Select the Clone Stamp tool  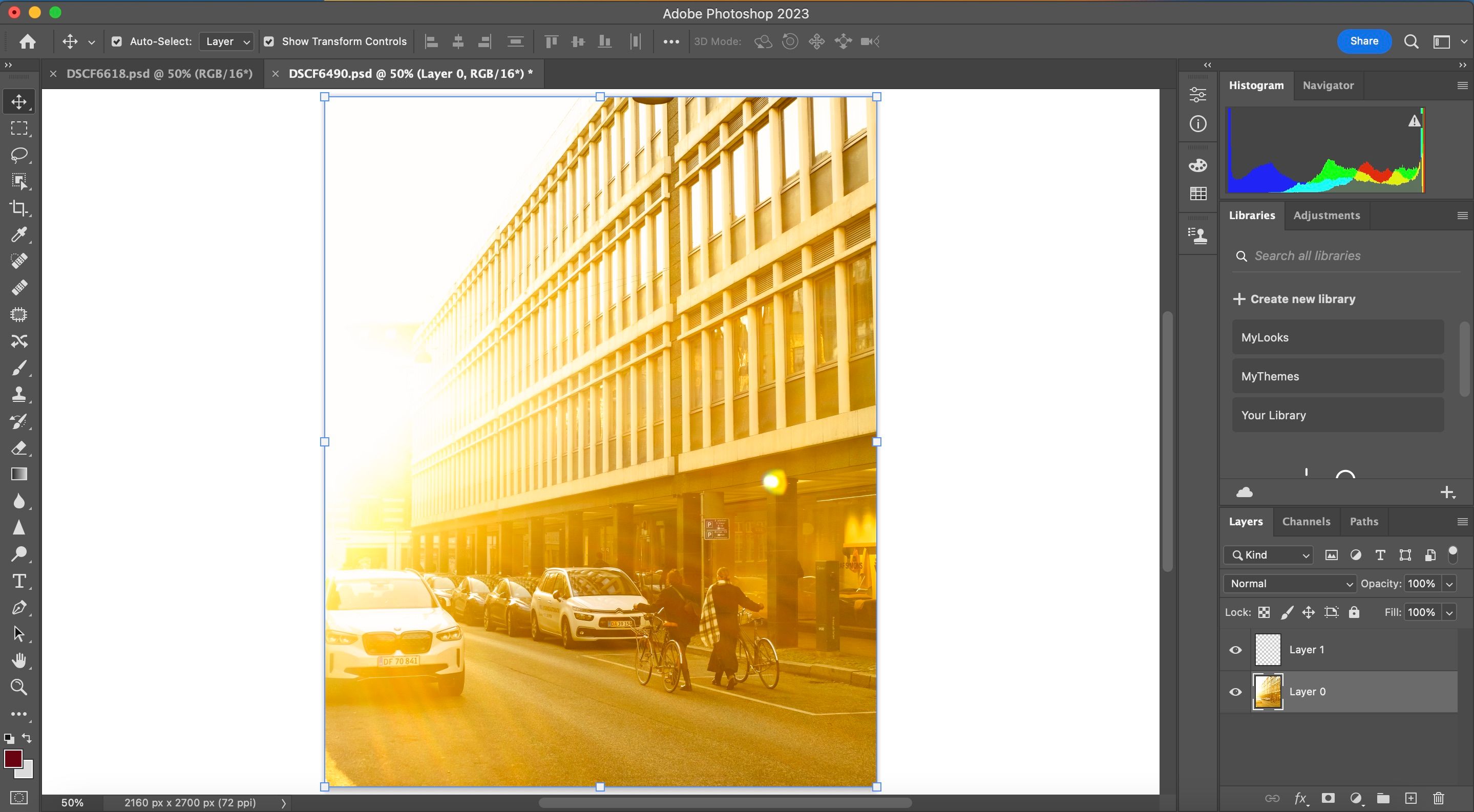click(x=19, y=394)
